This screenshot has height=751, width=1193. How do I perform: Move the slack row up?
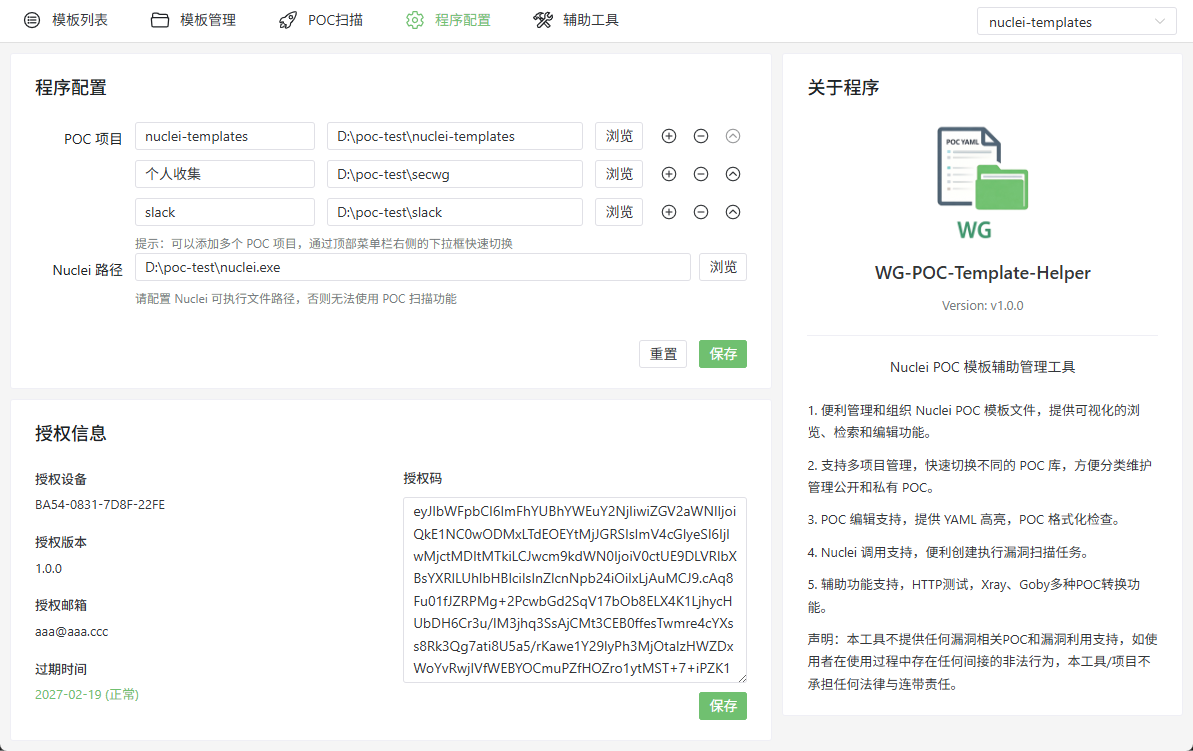tap(733, 212)
